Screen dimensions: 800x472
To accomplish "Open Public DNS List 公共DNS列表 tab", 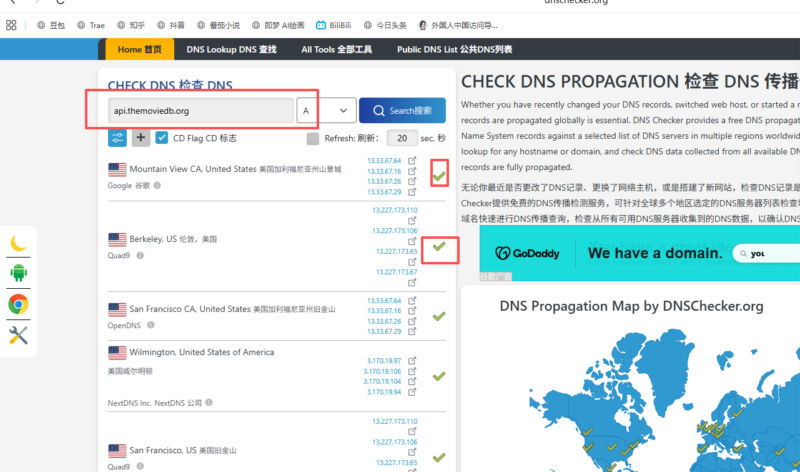I will [455, 49].
